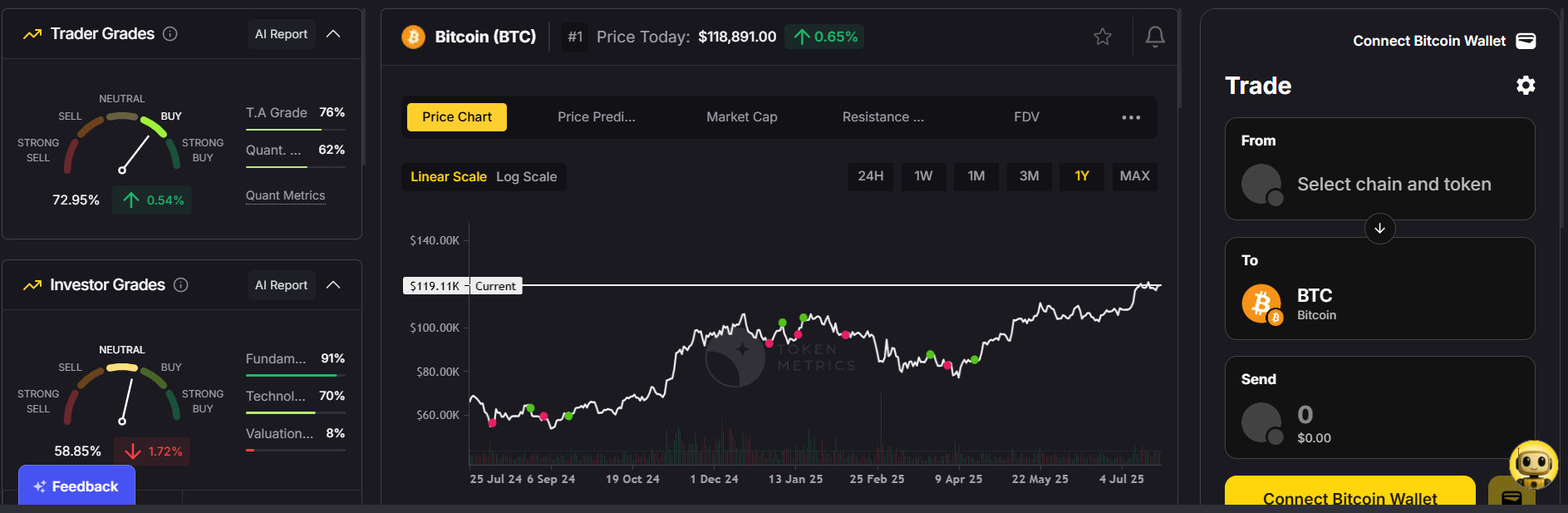1568x513 pixels.
Task: Click the price alert bell icon
Action: click(x=1155, y=37)
